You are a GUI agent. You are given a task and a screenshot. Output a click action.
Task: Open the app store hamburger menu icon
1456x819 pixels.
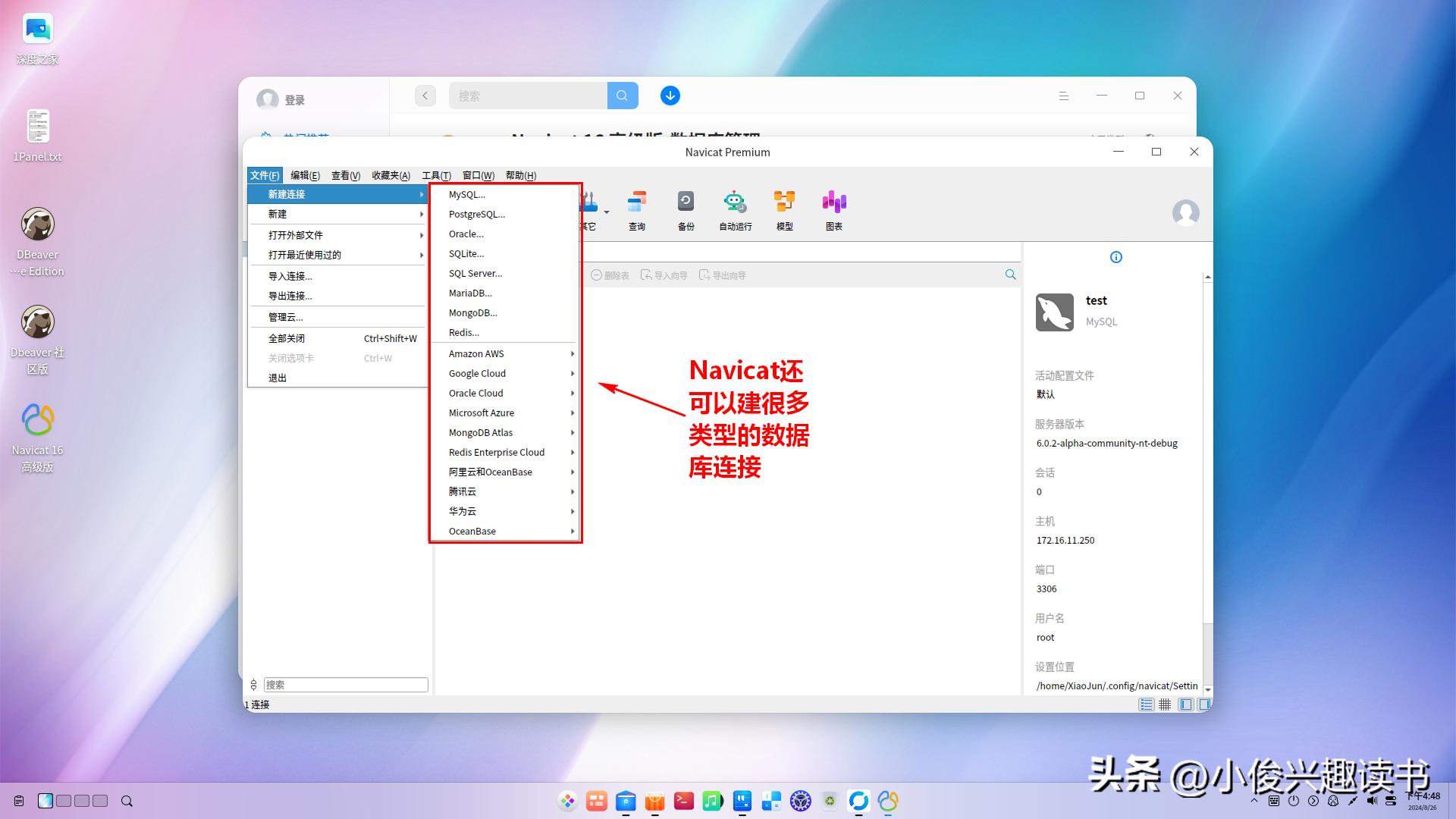click(1063, 96)
